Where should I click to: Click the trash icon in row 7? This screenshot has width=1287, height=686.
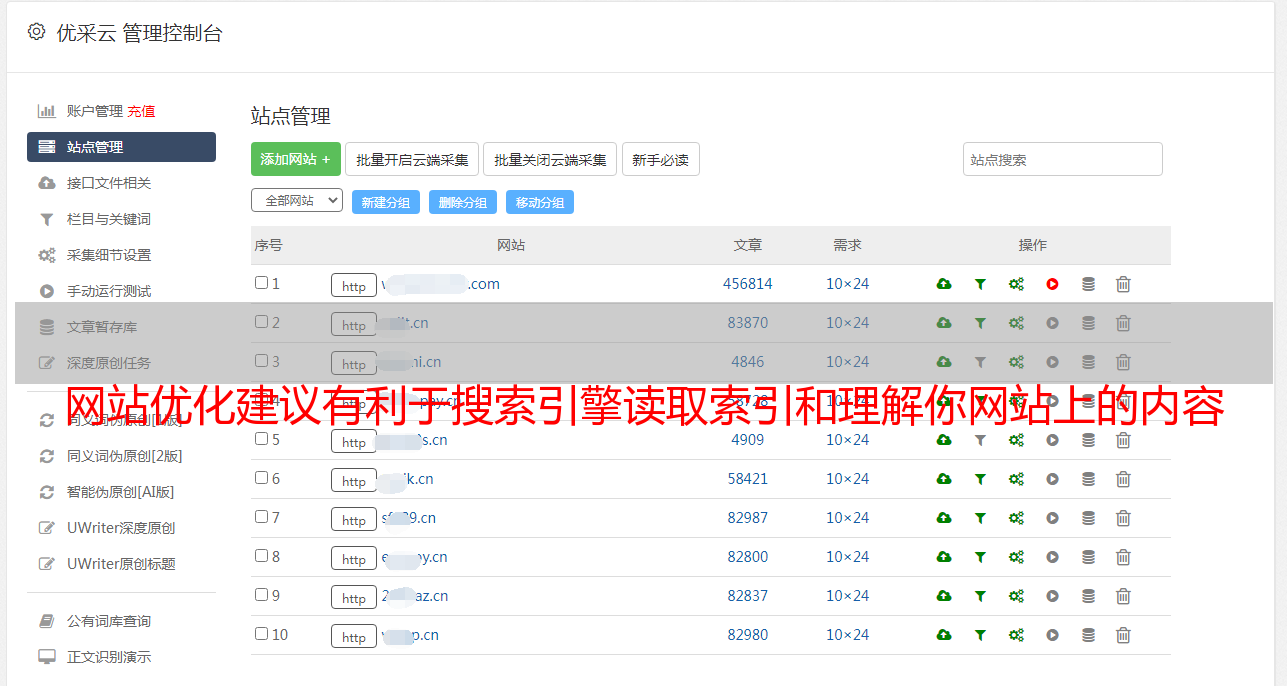(x=1123, y=518)
